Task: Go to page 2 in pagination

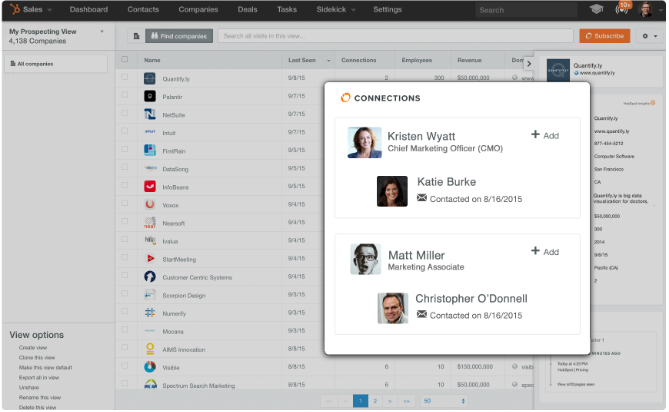Action: click(x=374, y=400)
